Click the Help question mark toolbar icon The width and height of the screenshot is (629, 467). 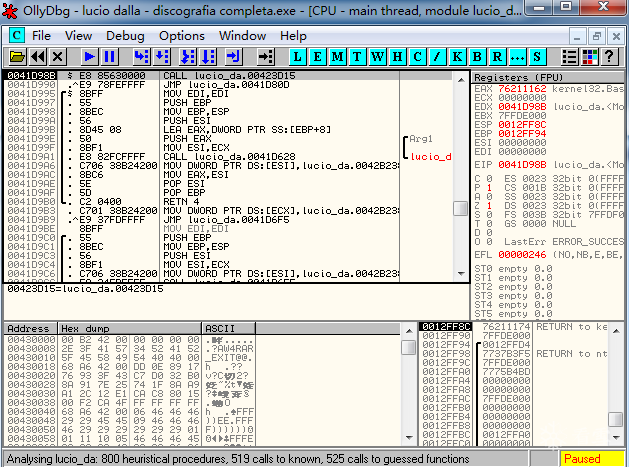[609, 57]
